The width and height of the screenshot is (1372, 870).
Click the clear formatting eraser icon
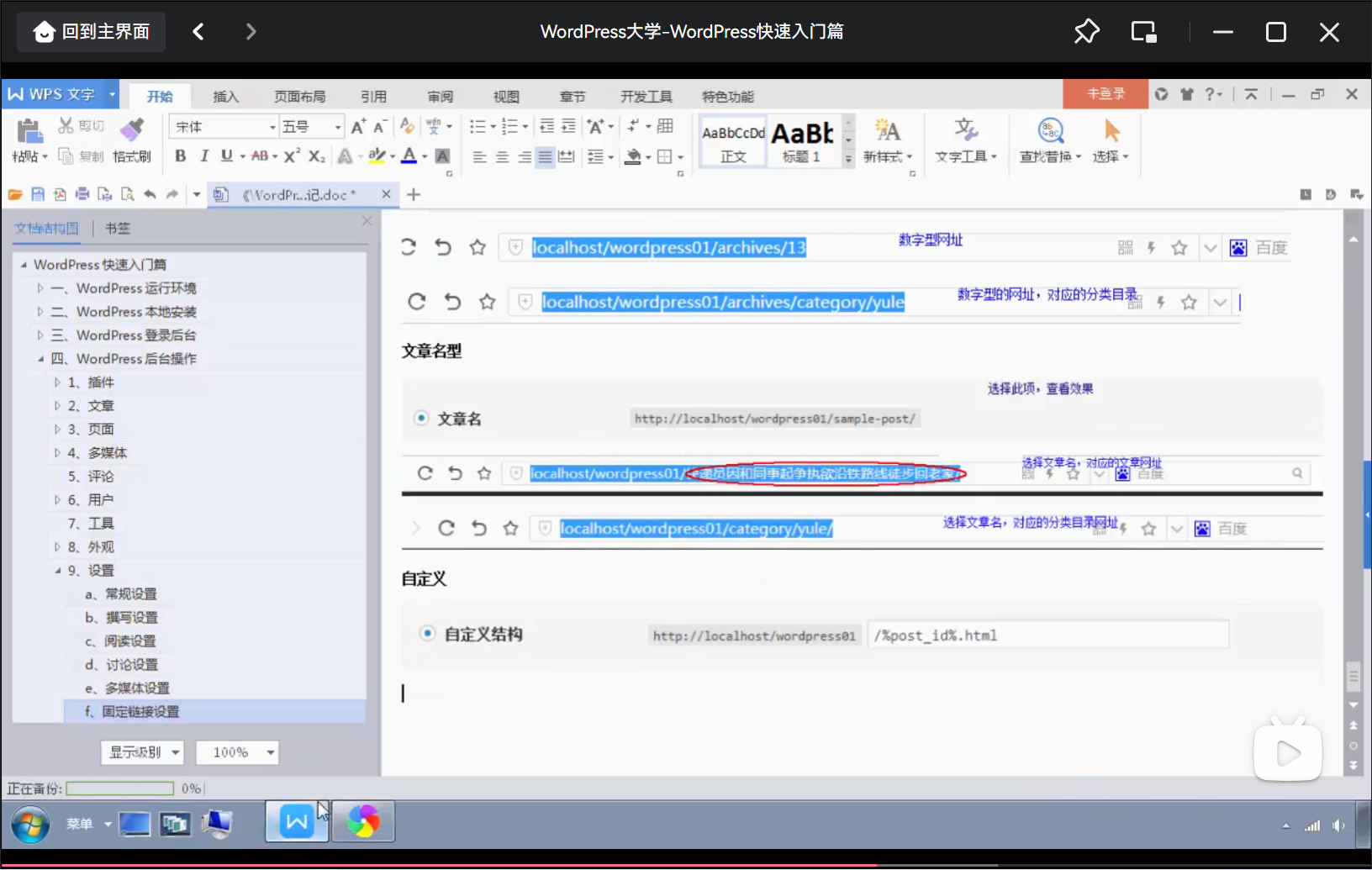coord(407,127)
